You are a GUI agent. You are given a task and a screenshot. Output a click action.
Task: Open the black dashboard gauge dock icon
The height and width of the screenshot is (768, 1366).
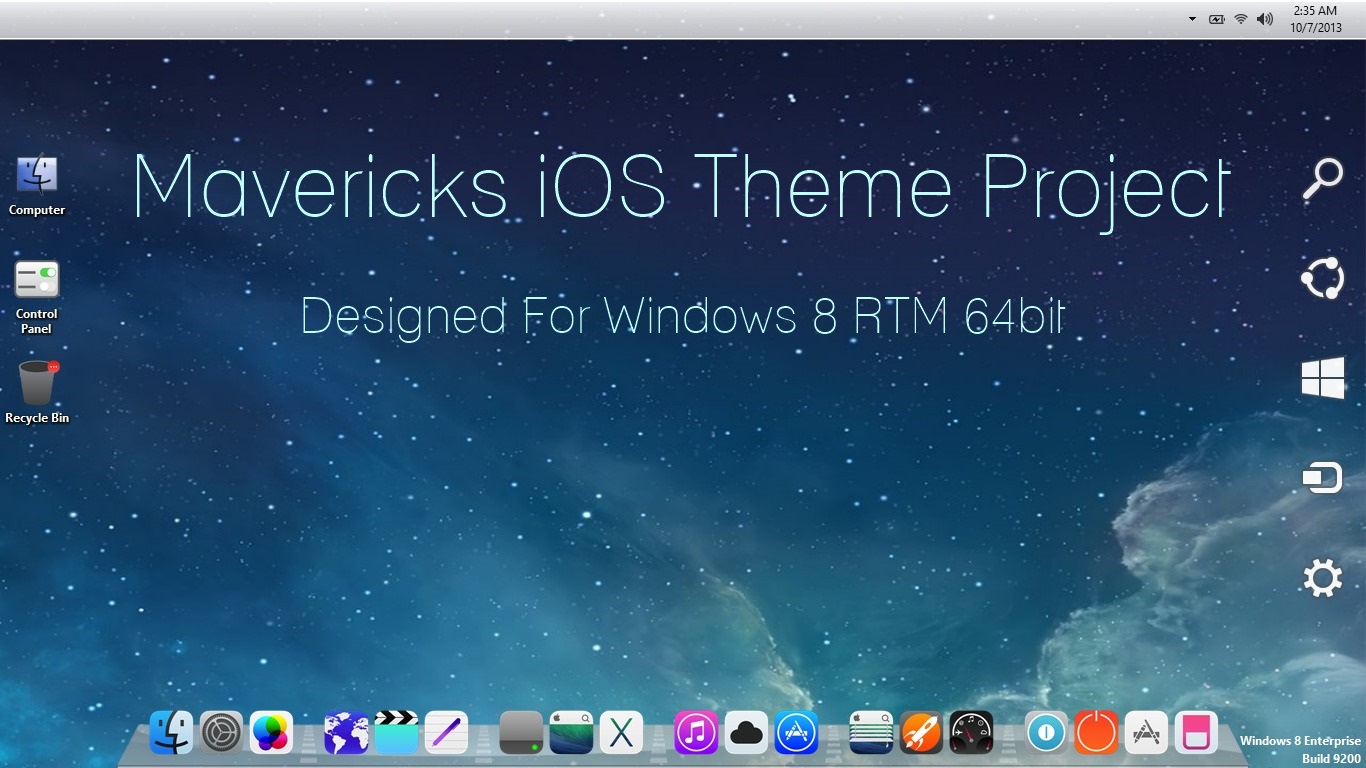pyautogui.click(x=971, y=733)
